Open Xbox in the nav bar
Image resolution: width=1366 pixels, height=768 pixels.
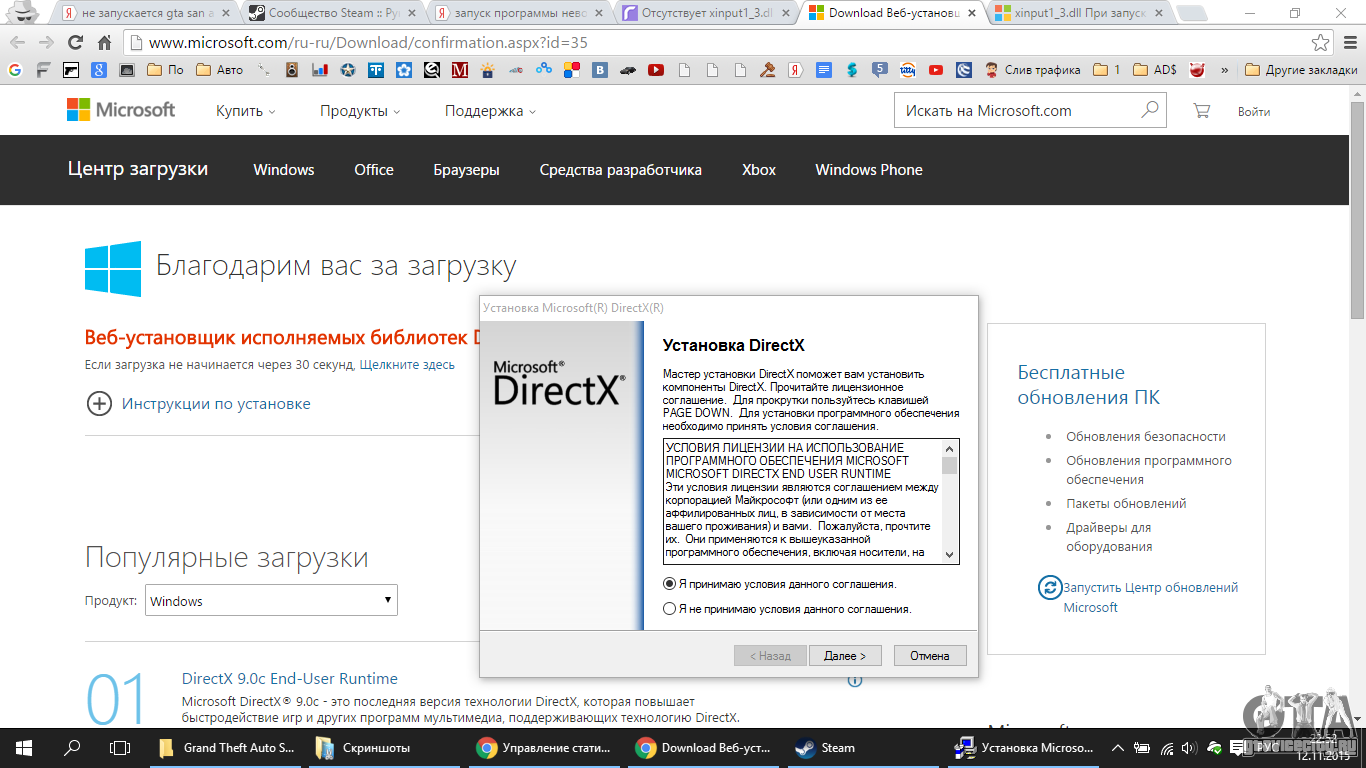pyautogui.click(x=759, y=170)
